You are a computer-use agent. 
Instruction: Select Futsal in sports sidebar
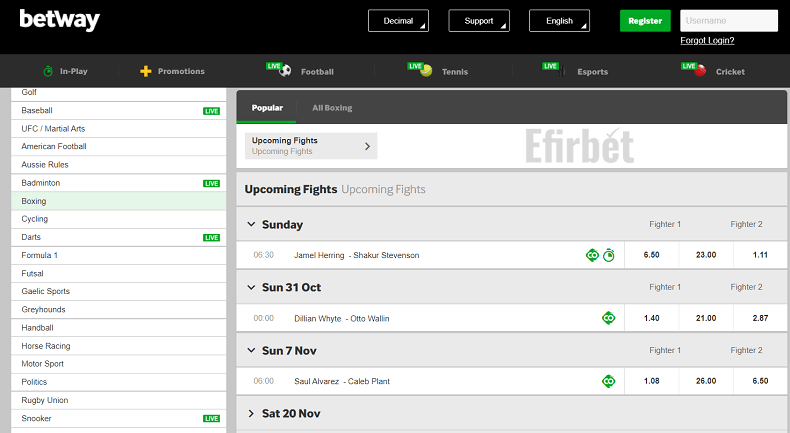(x=118, y=273)
